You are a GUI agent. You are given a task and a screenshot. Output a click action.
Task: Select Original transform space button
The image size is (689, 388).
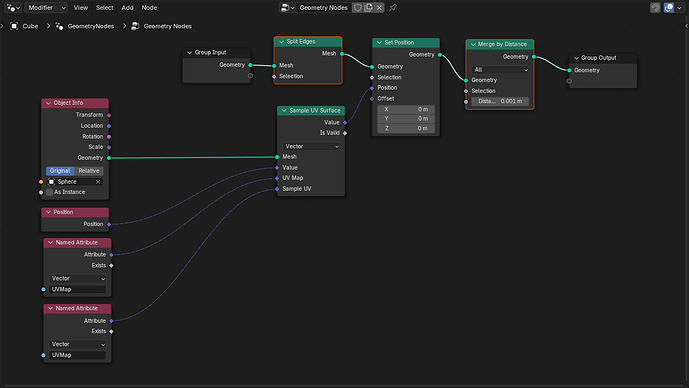point(60,170)
